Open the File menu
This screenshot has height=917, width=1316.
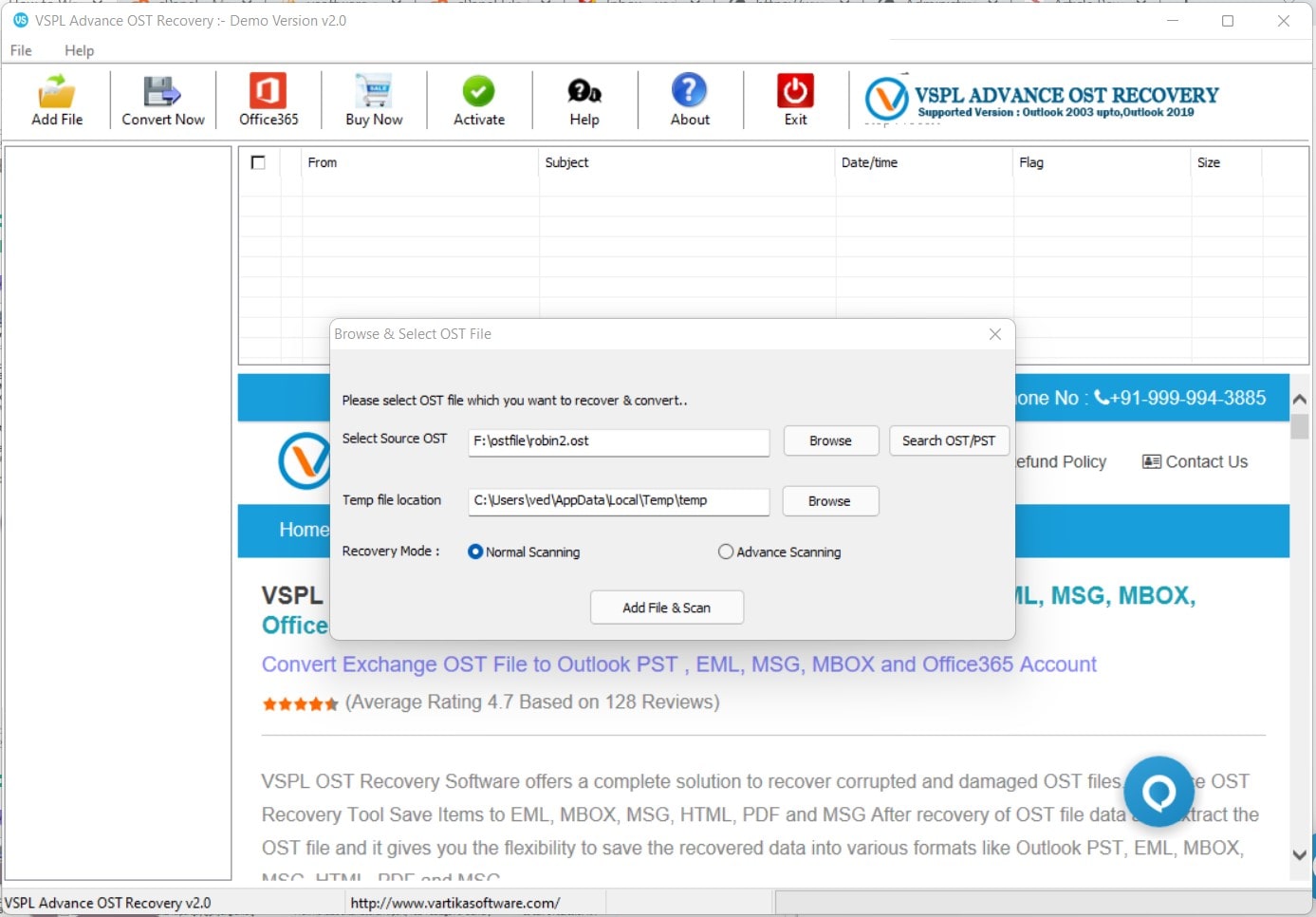coord(21,50)
